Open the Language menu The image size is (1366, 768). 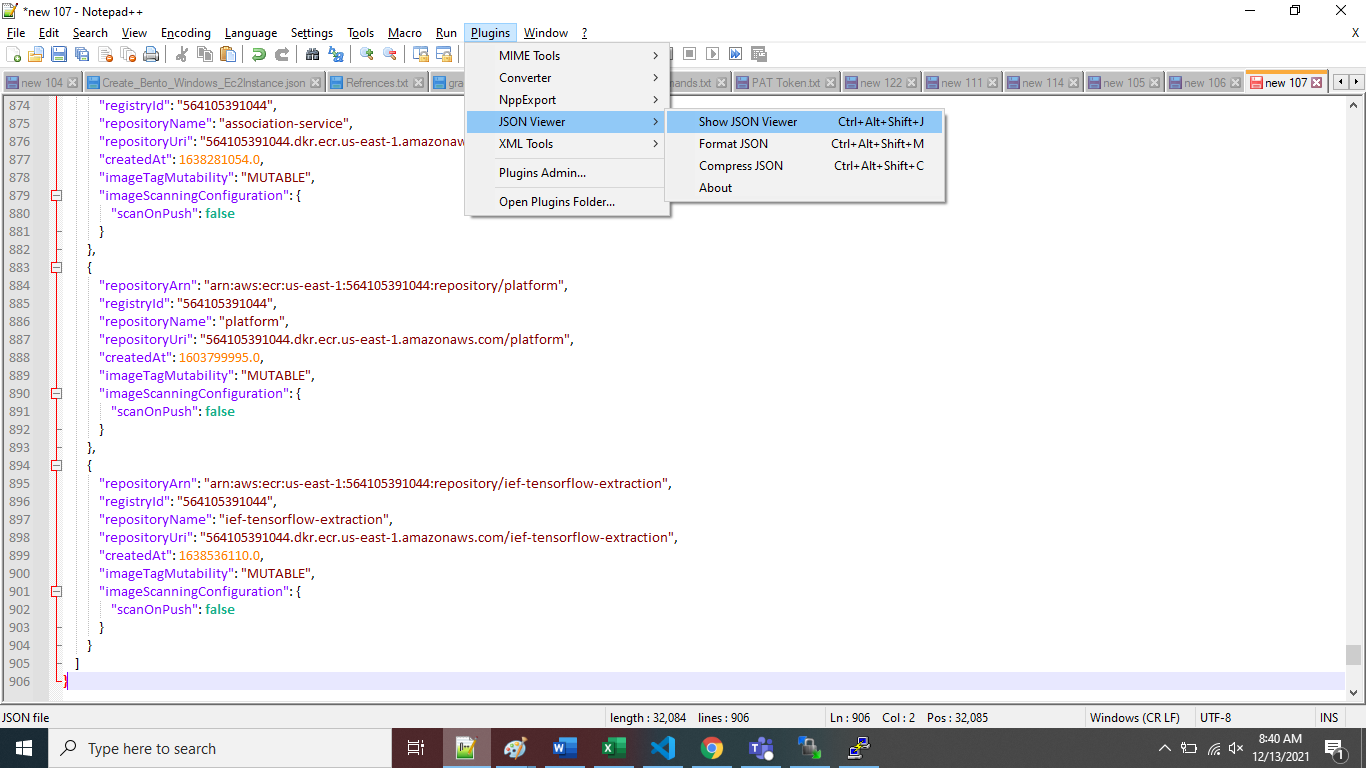click(x=251, y=33)
